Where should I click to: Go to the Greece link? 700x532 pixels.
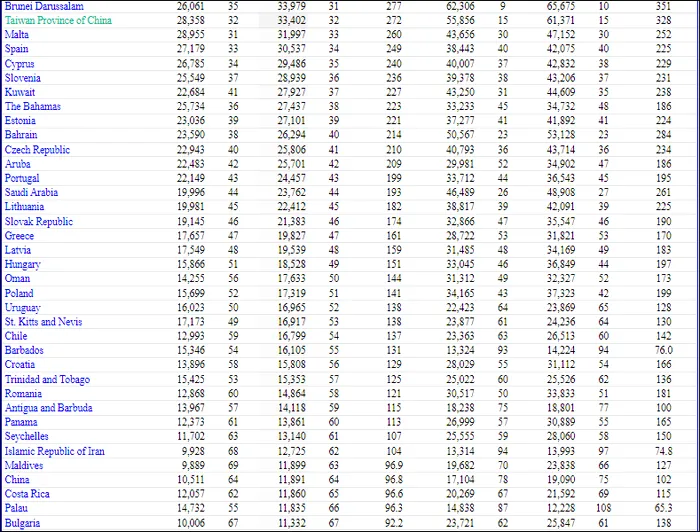[x=20, y=236]
